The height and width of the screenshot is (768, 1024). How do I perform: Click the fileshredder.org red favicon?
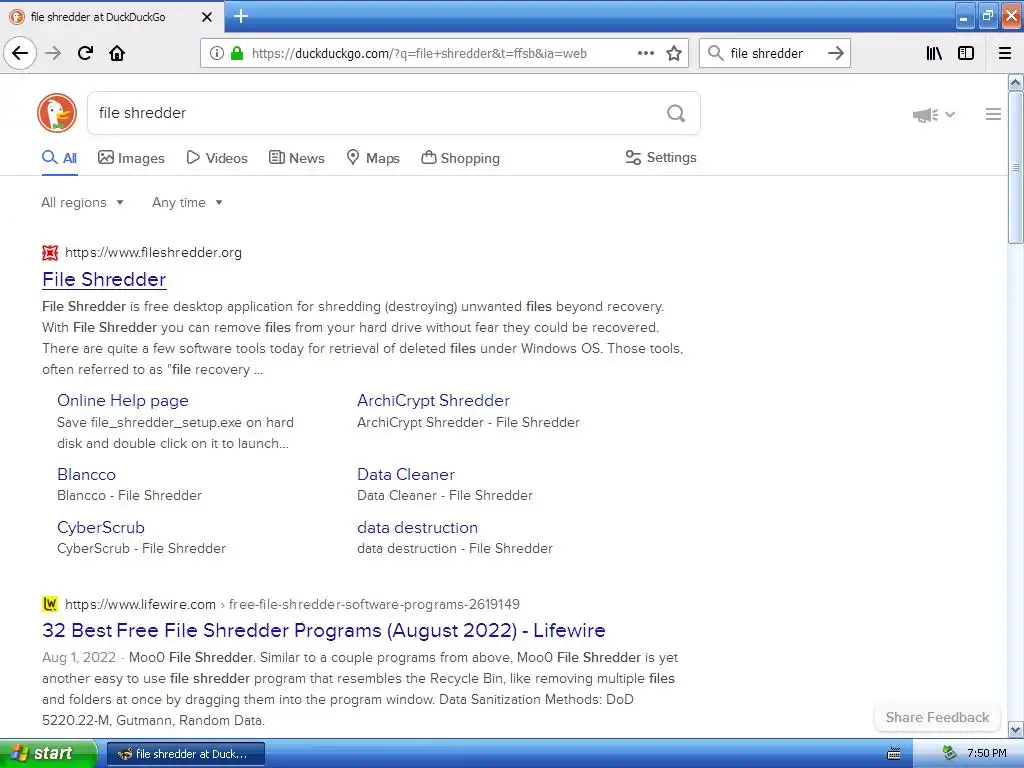[x=50, y=252]
